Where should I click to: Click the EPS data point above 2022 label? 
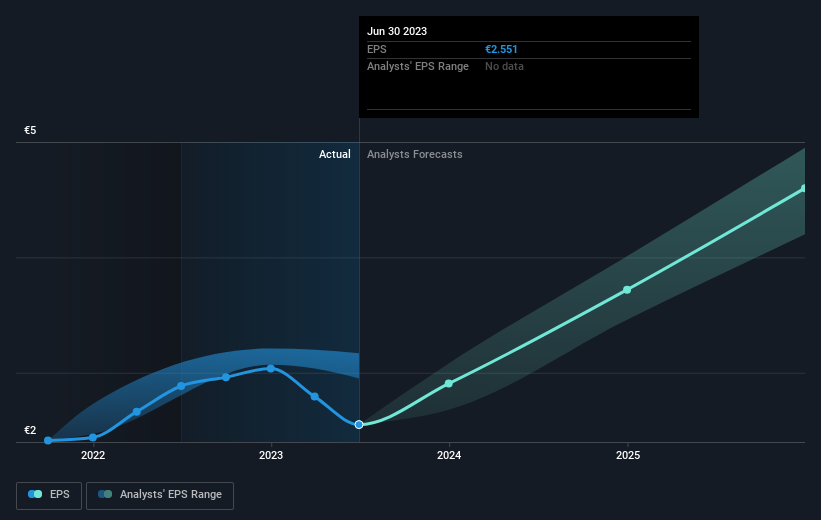(x=93, y=438)
